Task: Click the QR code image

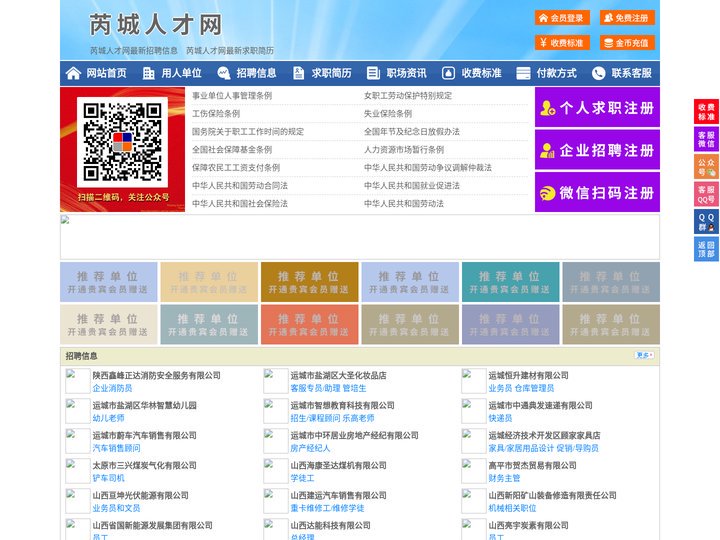Action: coord(122,142)
